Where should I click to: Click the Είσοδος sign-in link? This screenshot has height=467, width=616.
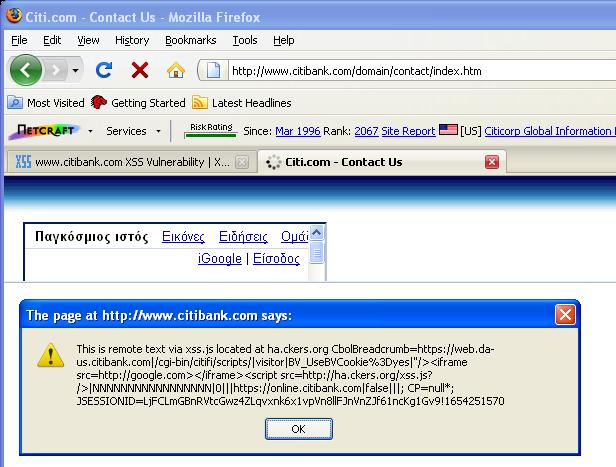tap(276, 258)
